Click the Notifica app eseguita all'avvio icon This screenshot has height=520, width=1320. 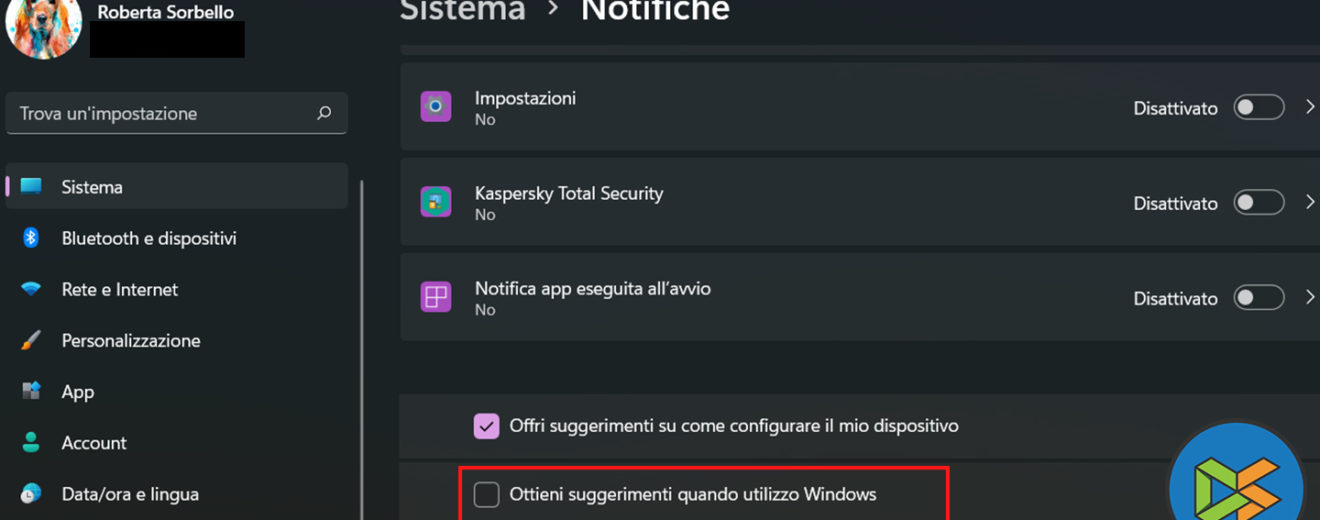[x=436, y=297]
